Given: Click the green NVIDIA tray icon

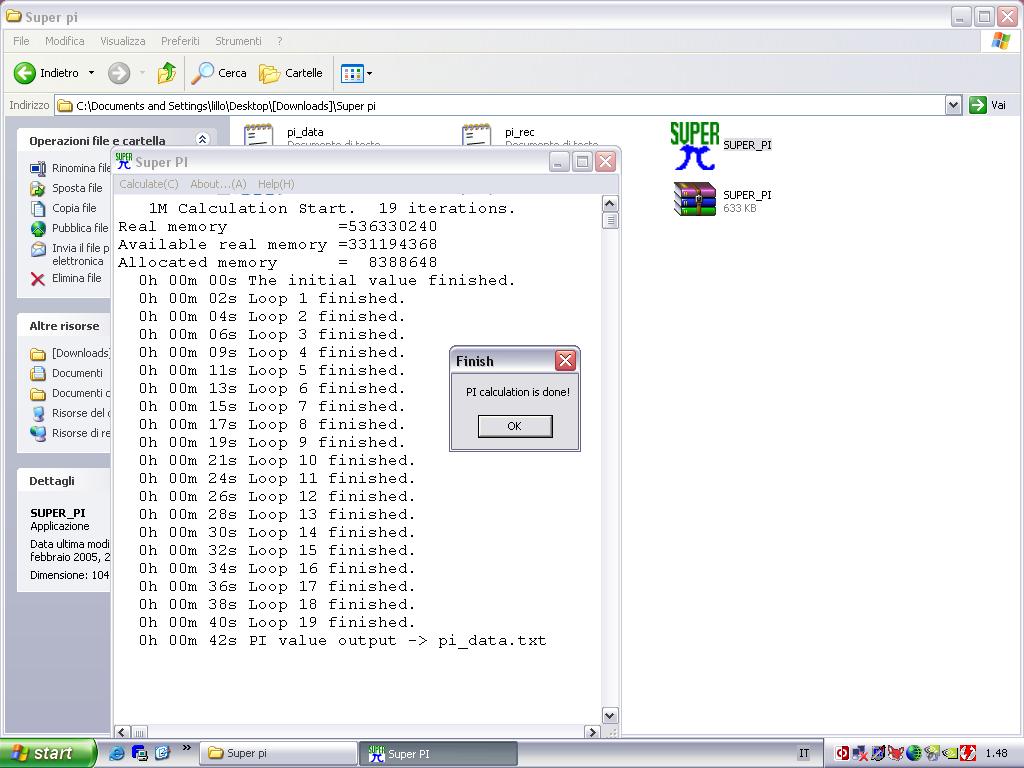Looking at the screenshot, I should point(950,754).
